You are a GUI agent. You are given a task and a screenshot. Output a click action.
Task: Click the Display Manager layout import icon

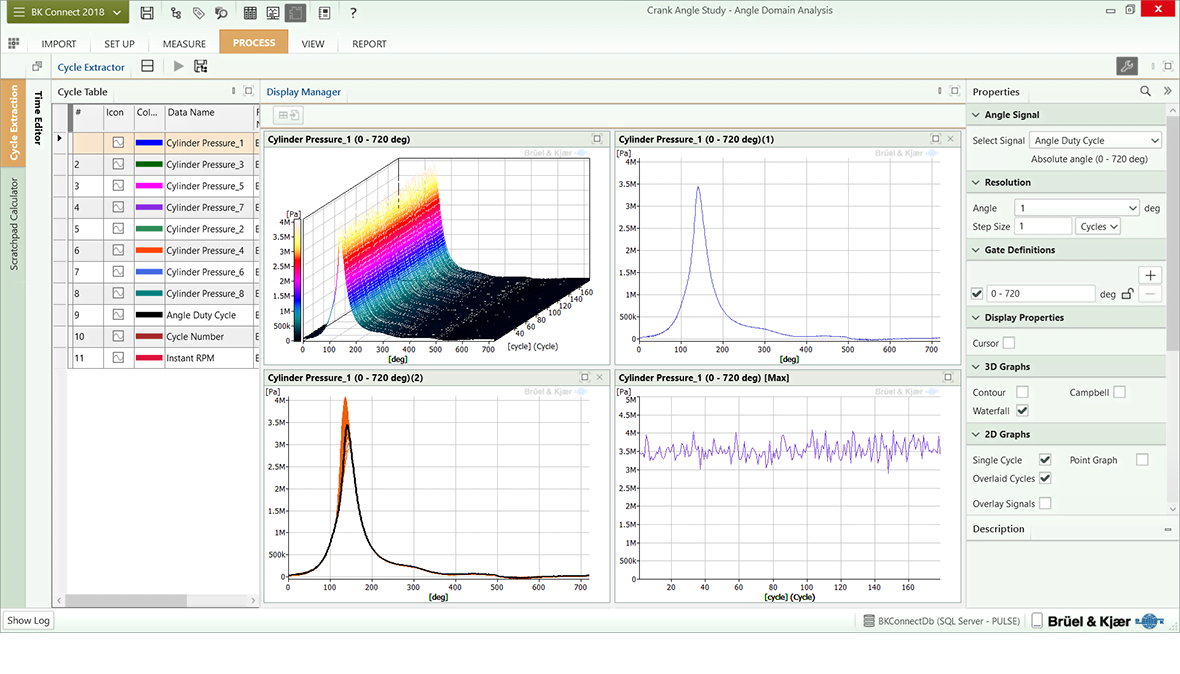(289, 115)
